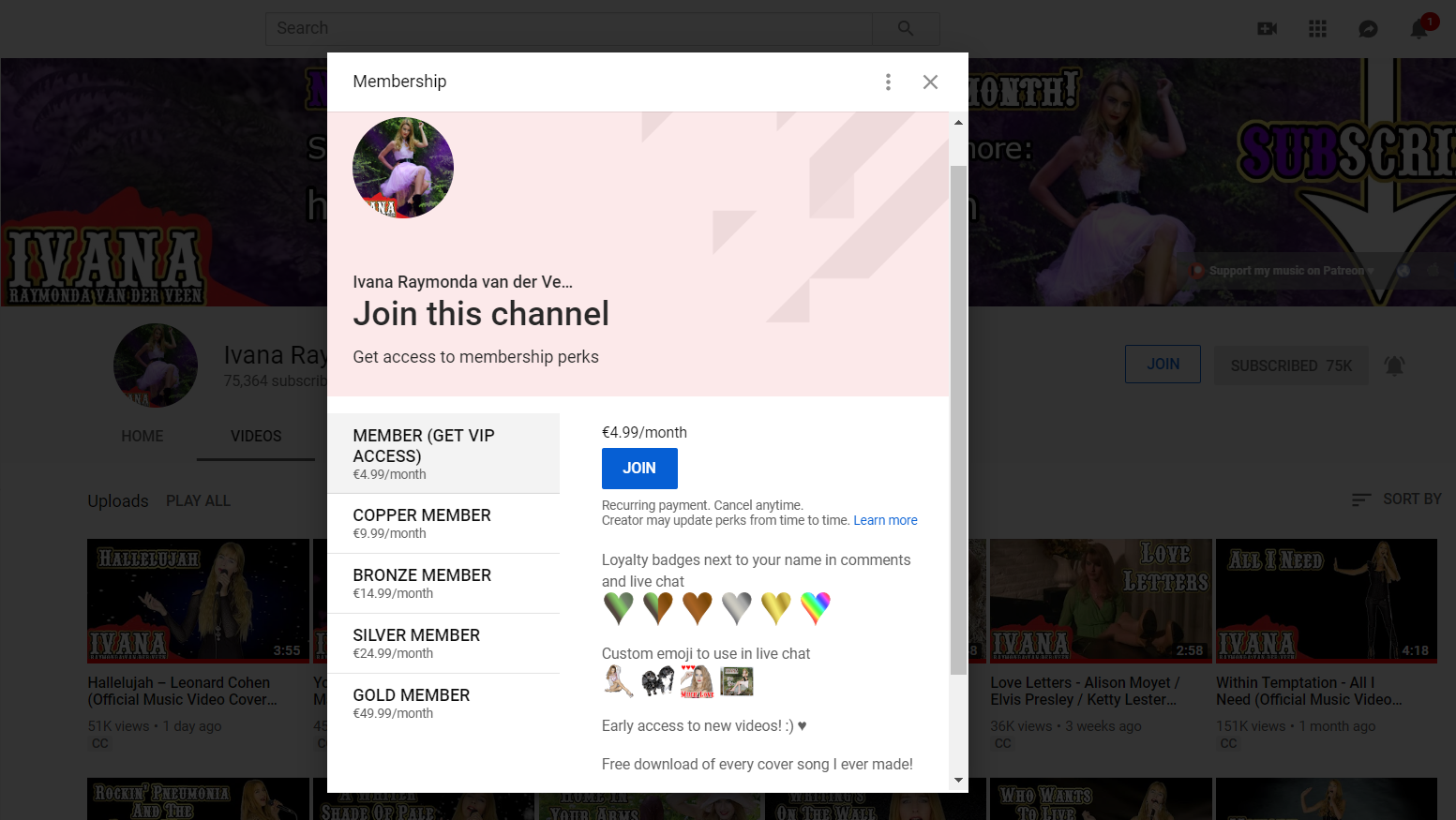This screenshot has width=1456, height=820.
Task: Open the Who Wants To Live video thumbnail
Action: coord(1101,798)
